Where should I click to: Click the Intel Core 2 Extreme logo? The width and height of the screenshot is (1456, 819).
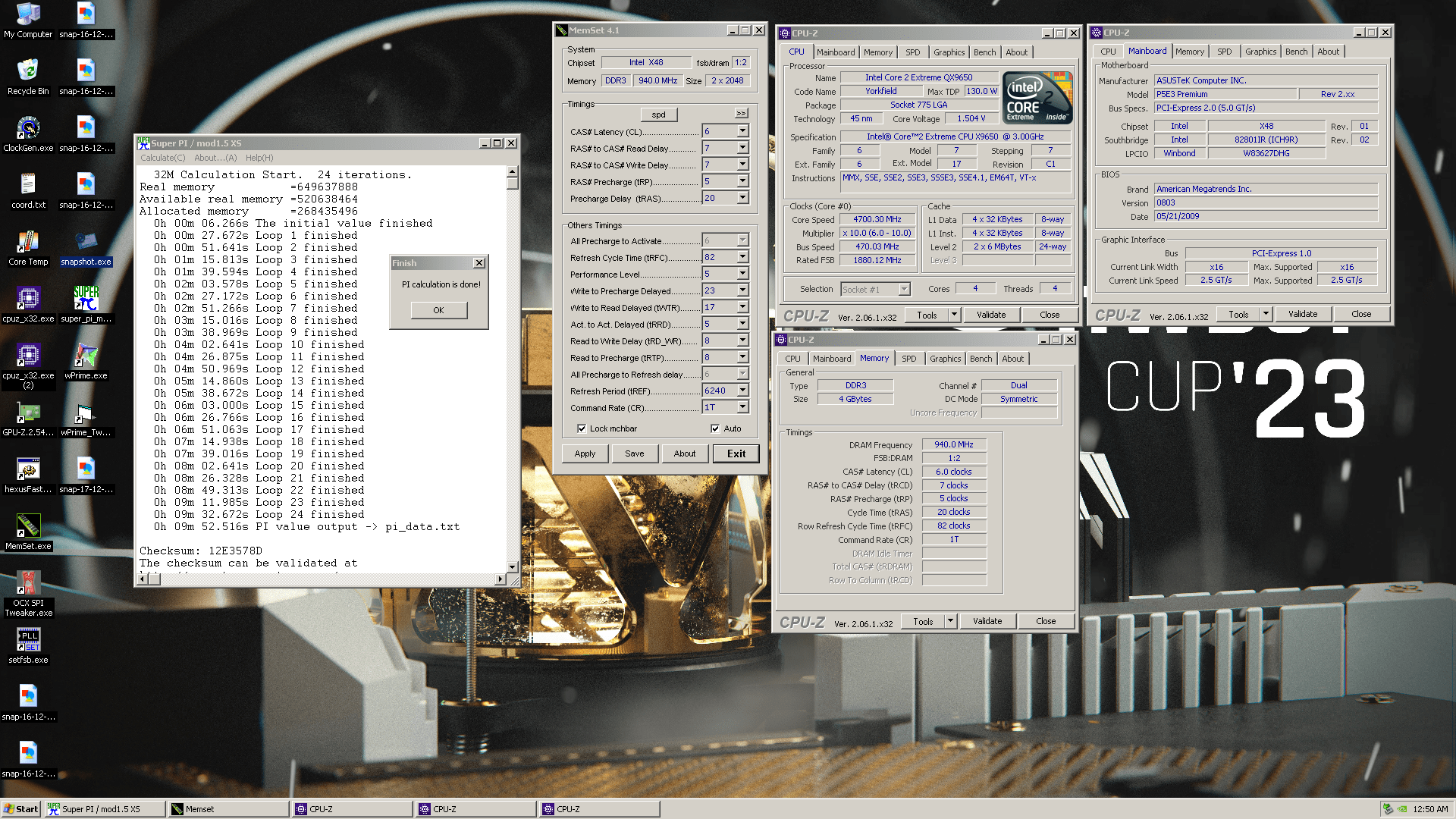point(1037,97)
